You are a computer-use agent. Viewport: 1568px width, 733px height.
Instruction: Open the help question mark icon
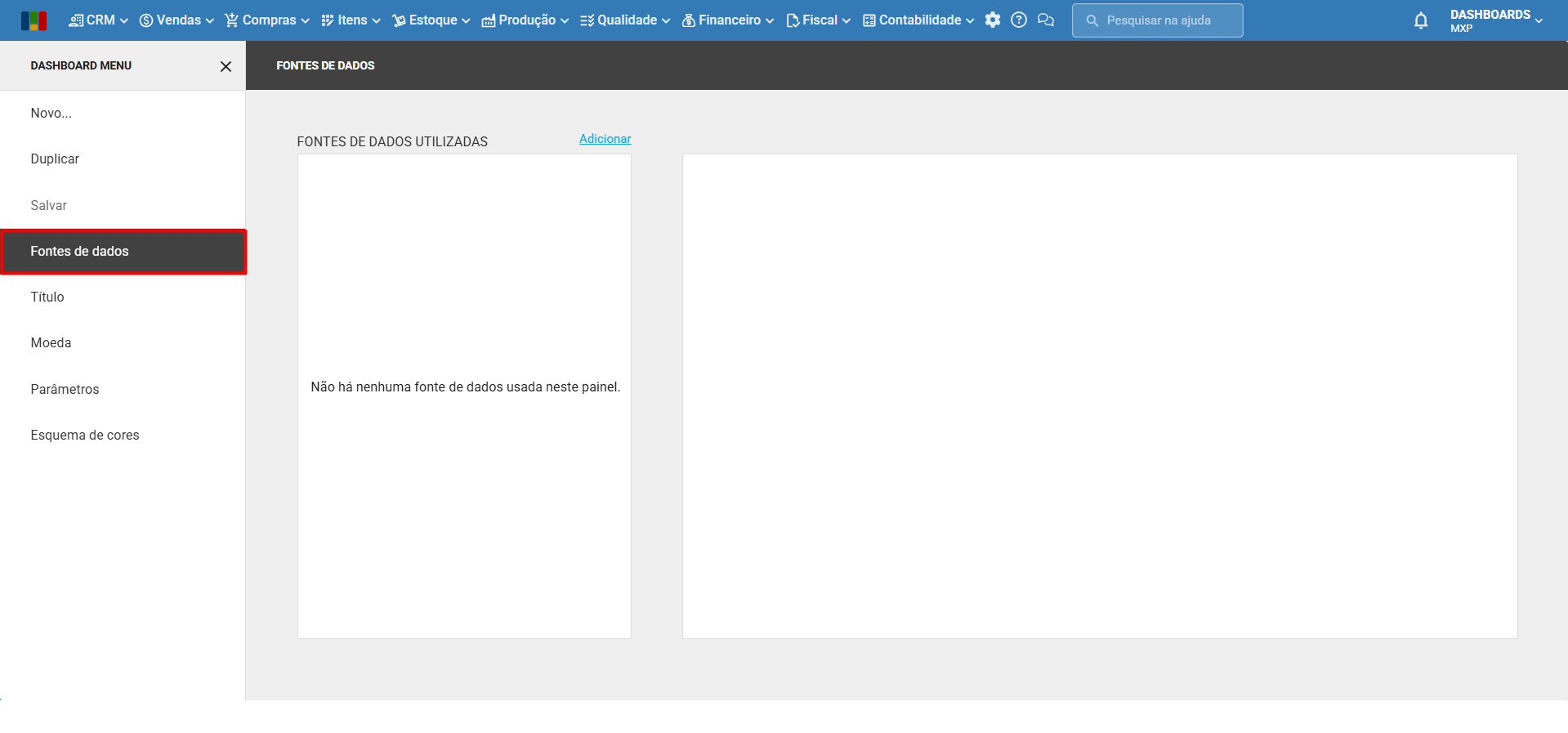pyautogui.click(x=1019, y=20)
